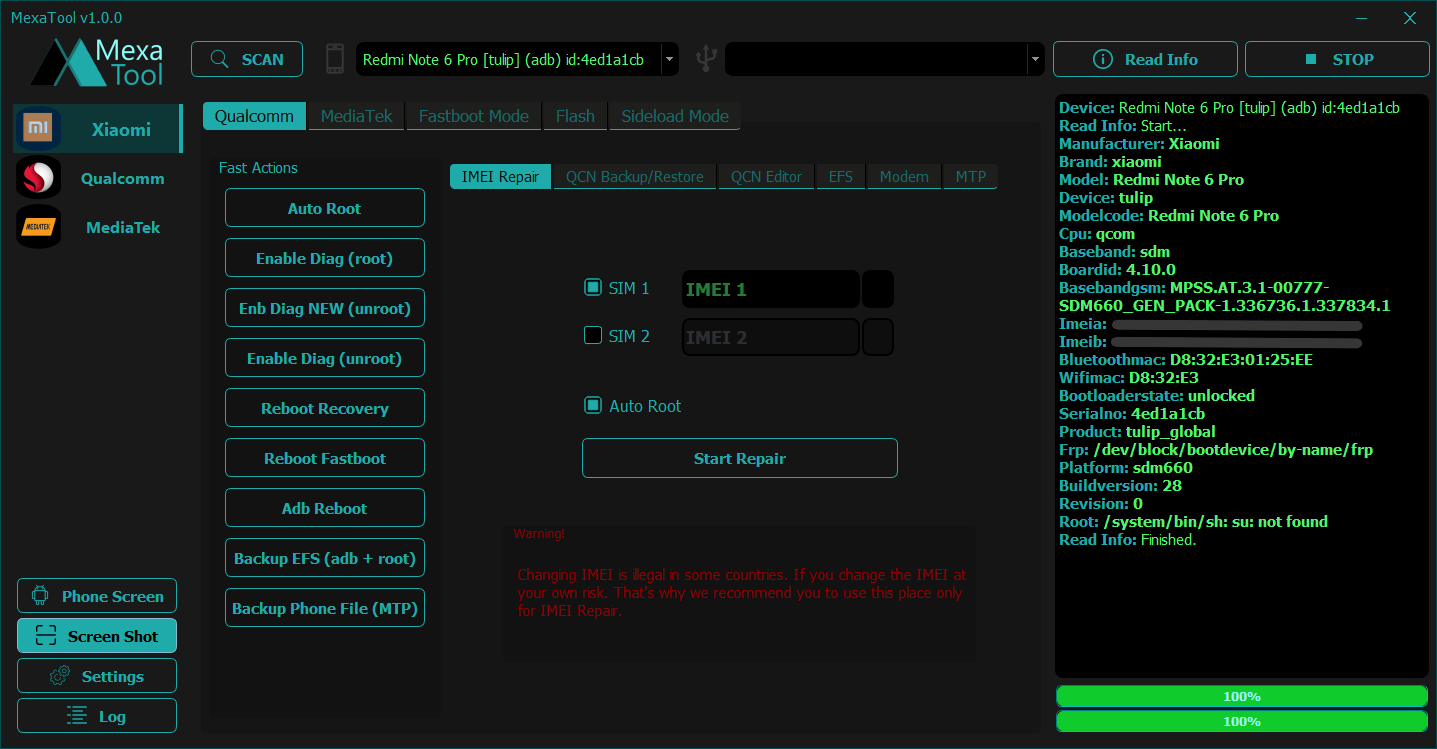This screenshot has height=749, width=1437.
Task: Click the STOP button
Action: [1337, 59]
